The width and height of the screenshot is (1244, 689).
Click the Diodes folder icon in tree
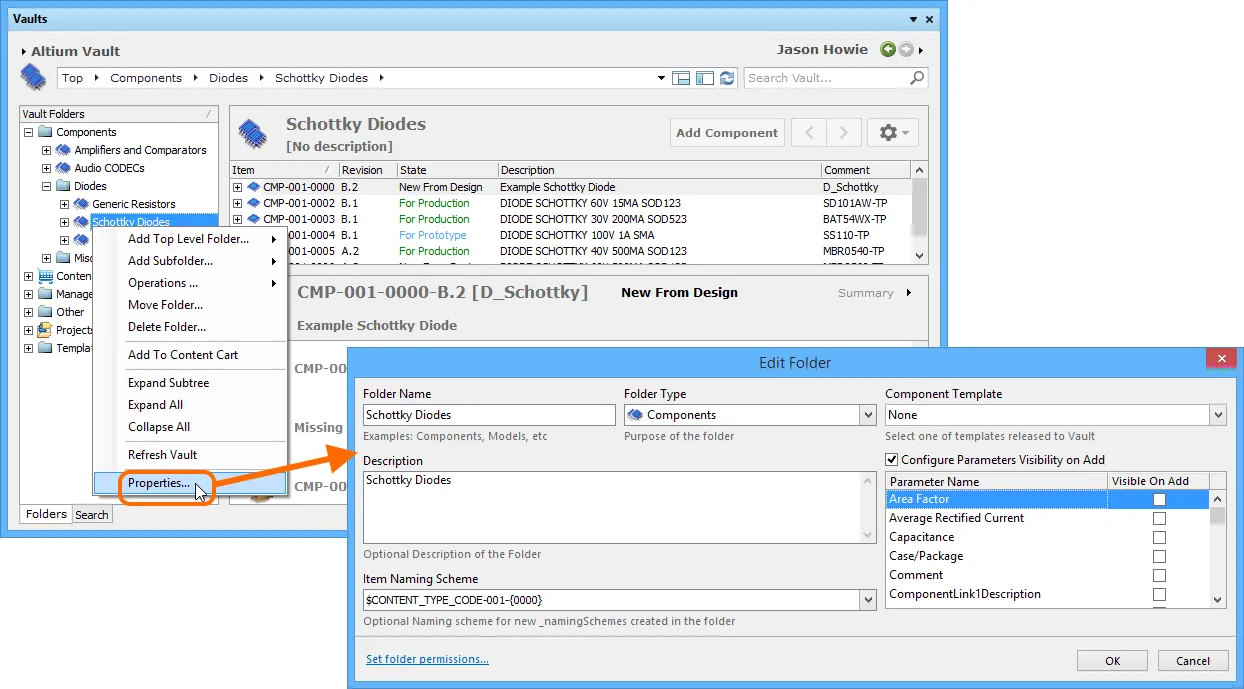pyautogui.click(x=63, y=186)
